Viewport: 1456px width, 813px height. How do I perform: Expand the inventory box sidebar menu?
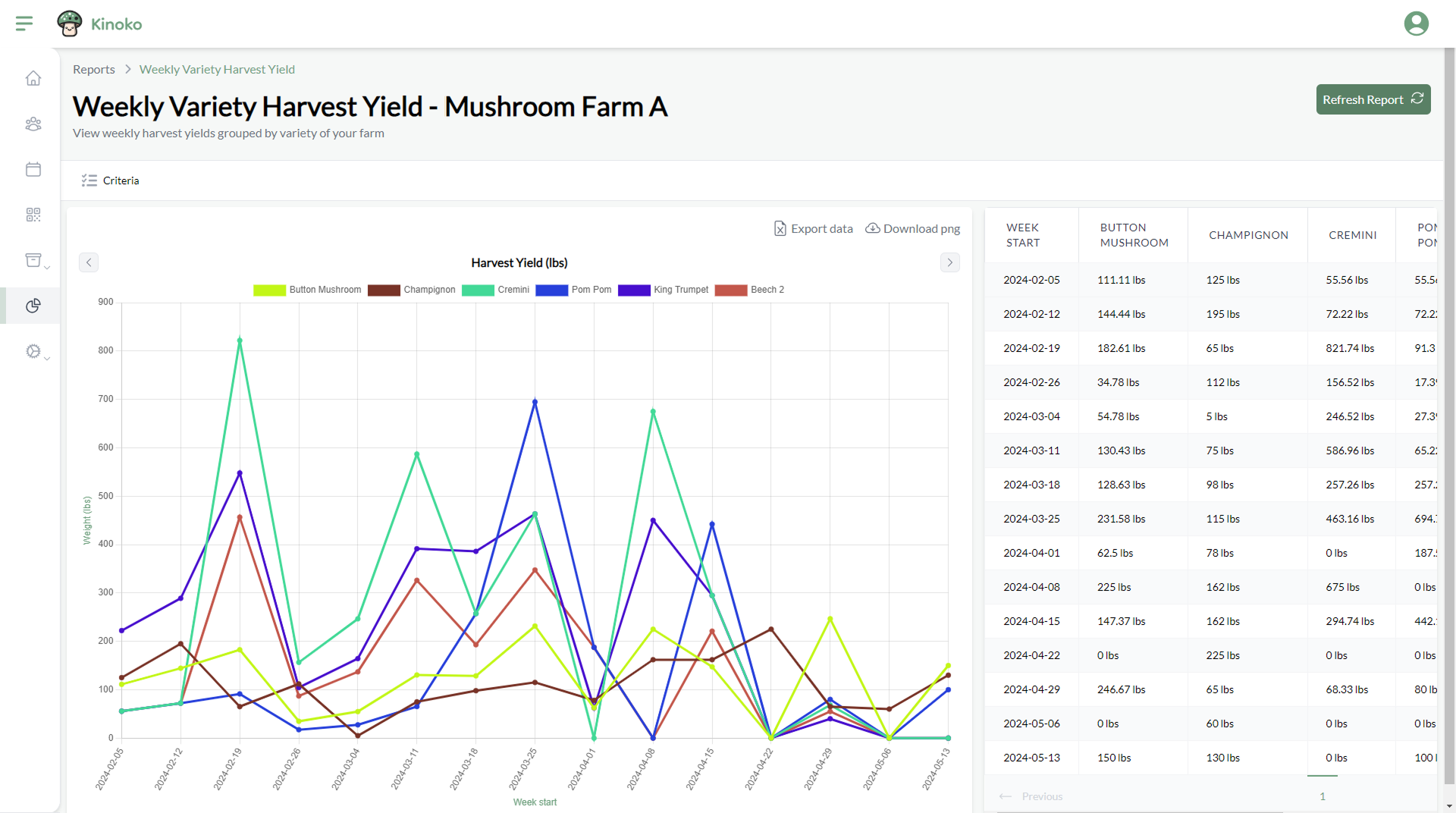pyautogui.click(x=36, y=261)
